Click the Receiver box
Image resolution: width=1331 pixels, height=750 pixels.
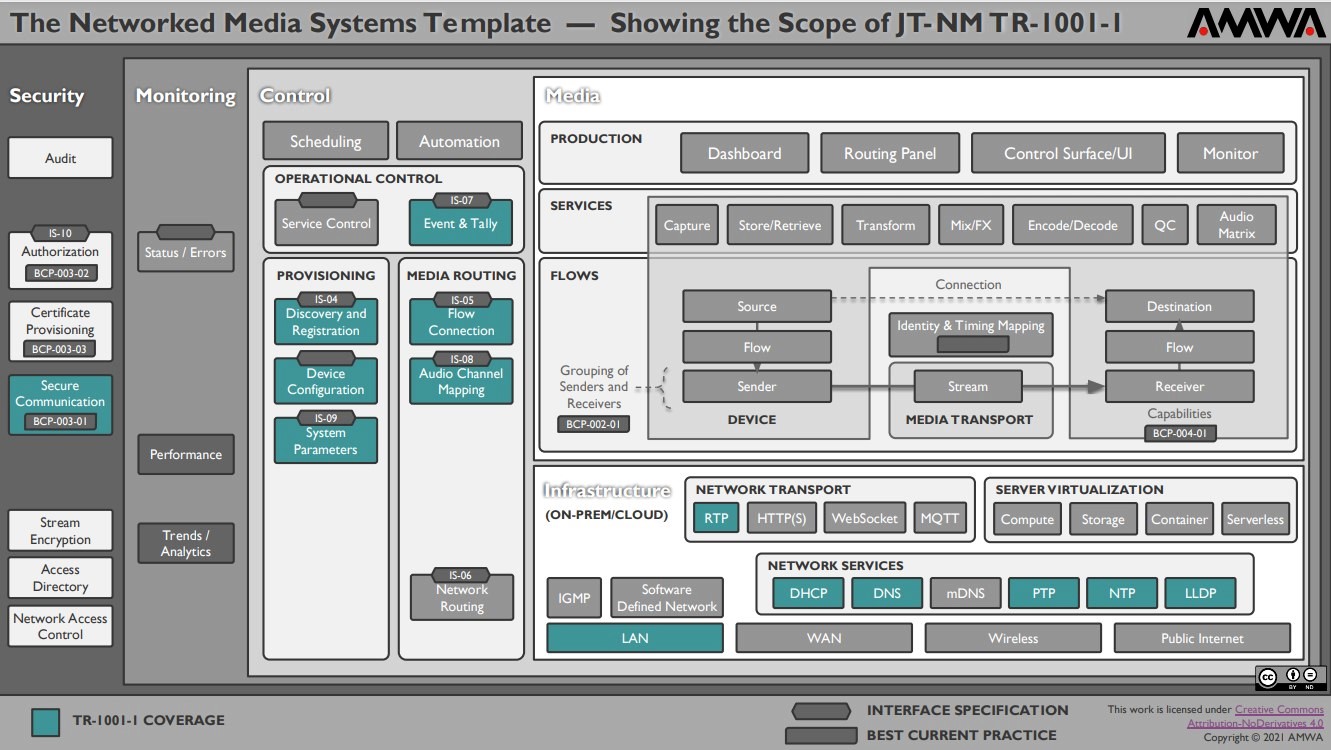(1179, 386)
